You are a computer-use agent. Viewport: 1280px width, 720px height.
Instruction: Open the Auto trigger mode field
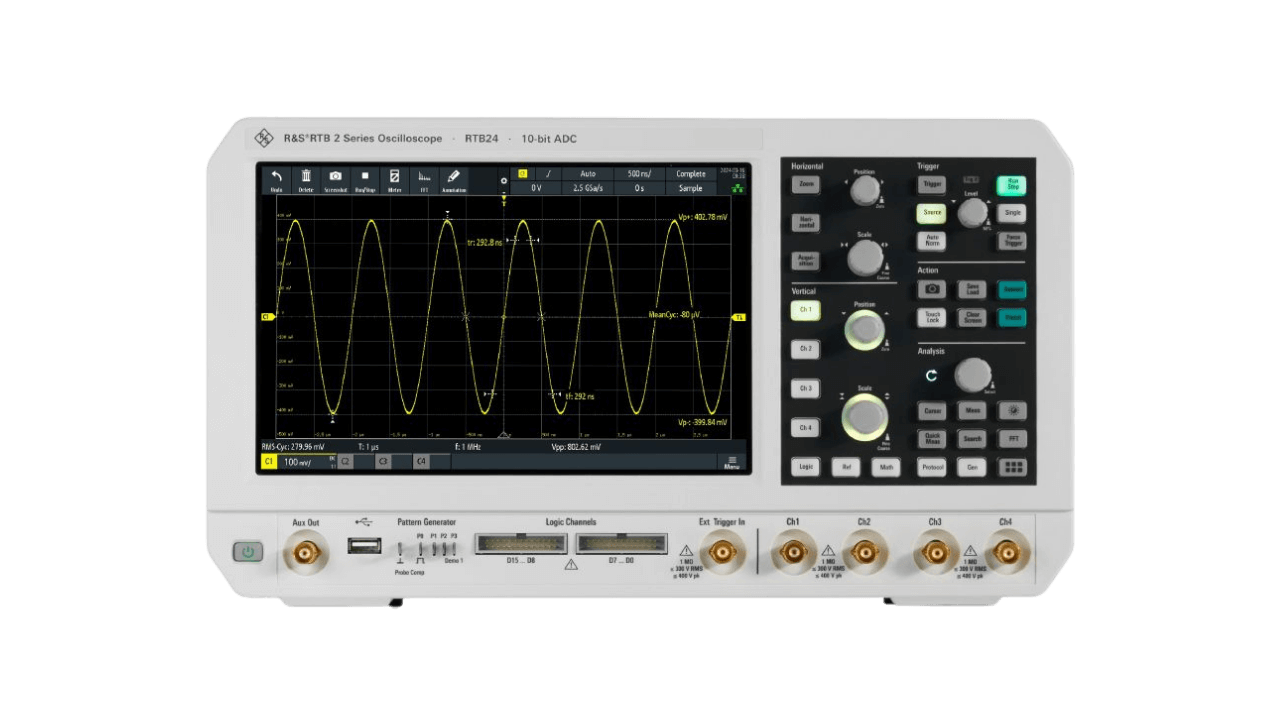[587, 174]
